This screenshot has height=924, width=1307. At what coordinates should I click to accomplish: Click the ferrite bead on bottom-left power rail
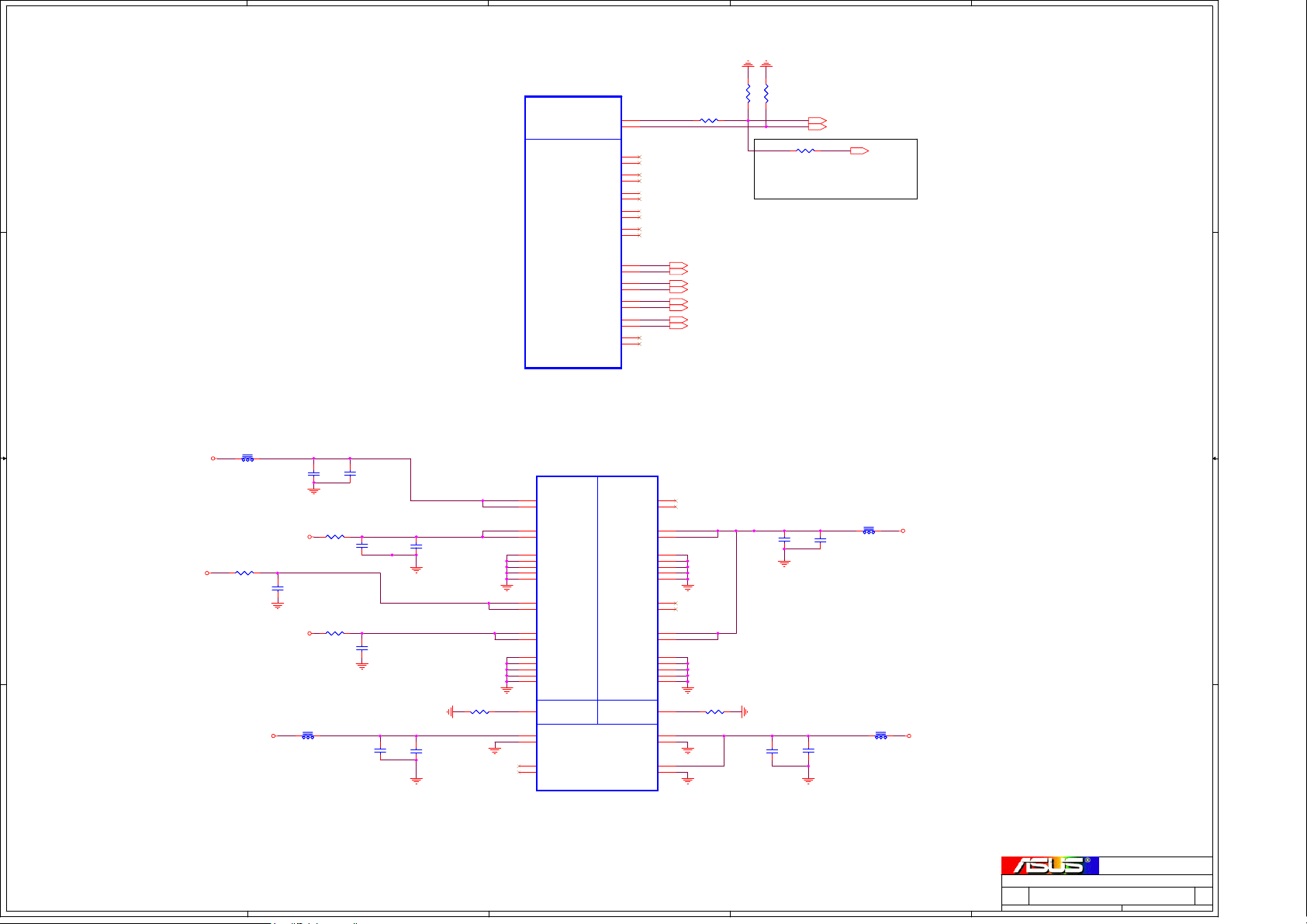(x=308, y=735)
